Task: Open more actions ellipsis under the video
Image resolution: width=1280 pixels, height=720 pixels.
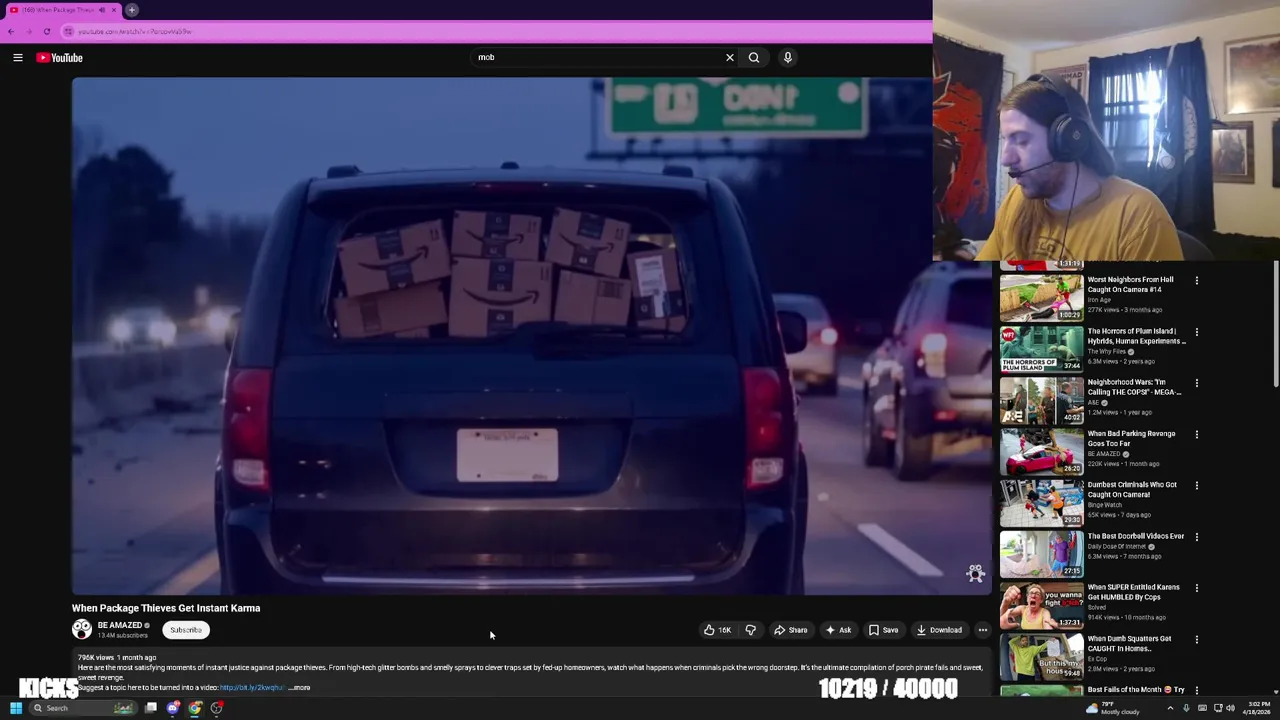Action: click(x=983, y=630)
